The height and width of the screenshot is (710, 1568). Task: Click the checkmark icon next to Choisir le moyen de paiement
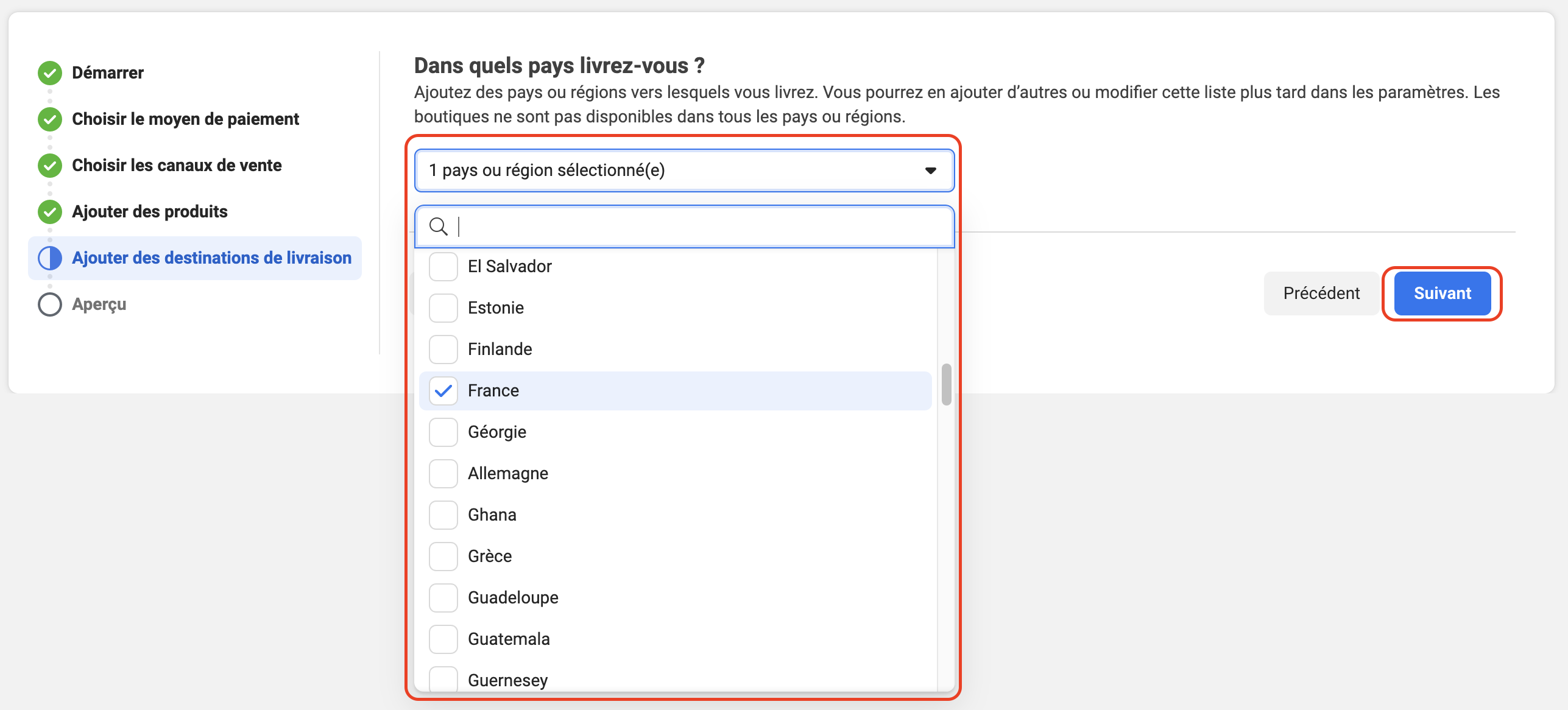(50, 119)
